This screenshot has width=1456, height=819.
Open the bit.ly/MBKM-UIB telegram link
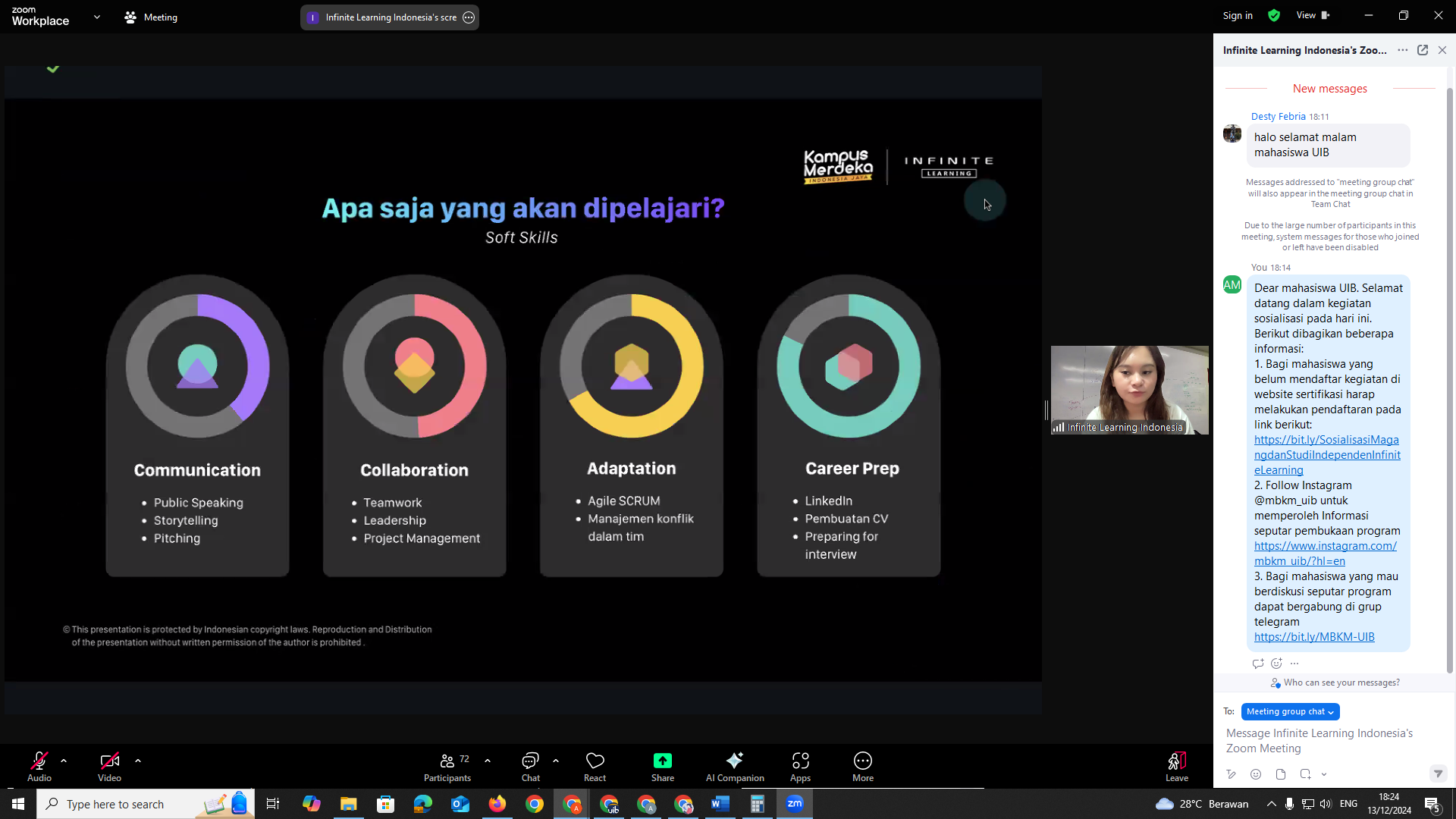tap(1314, 637)
